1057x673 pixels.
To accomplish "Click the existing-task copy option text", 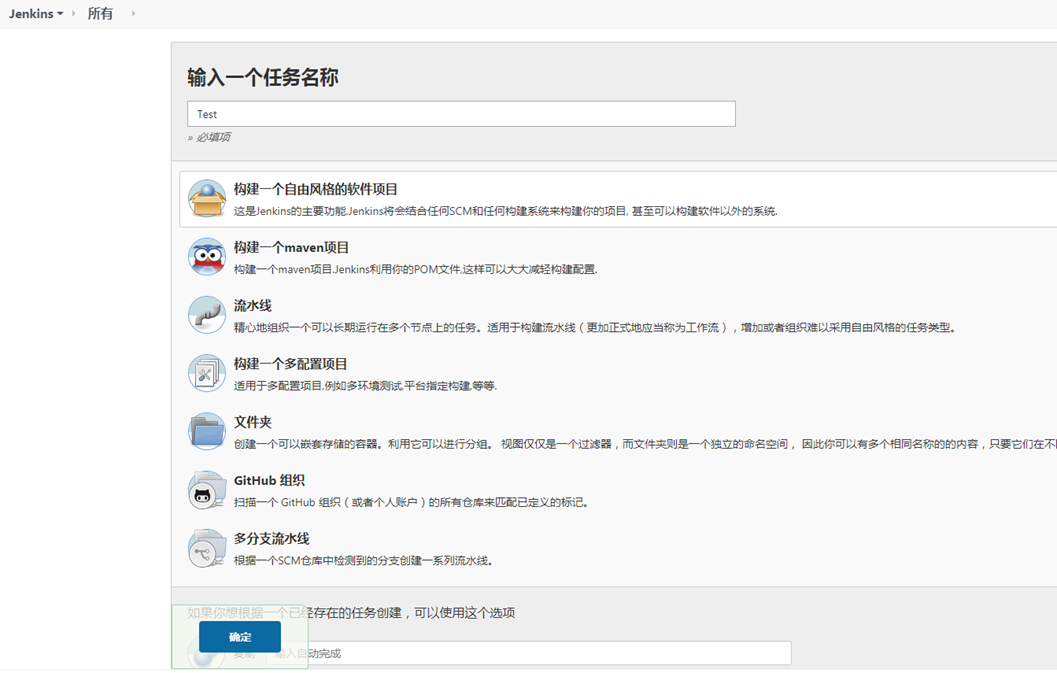I will (351, 612).
